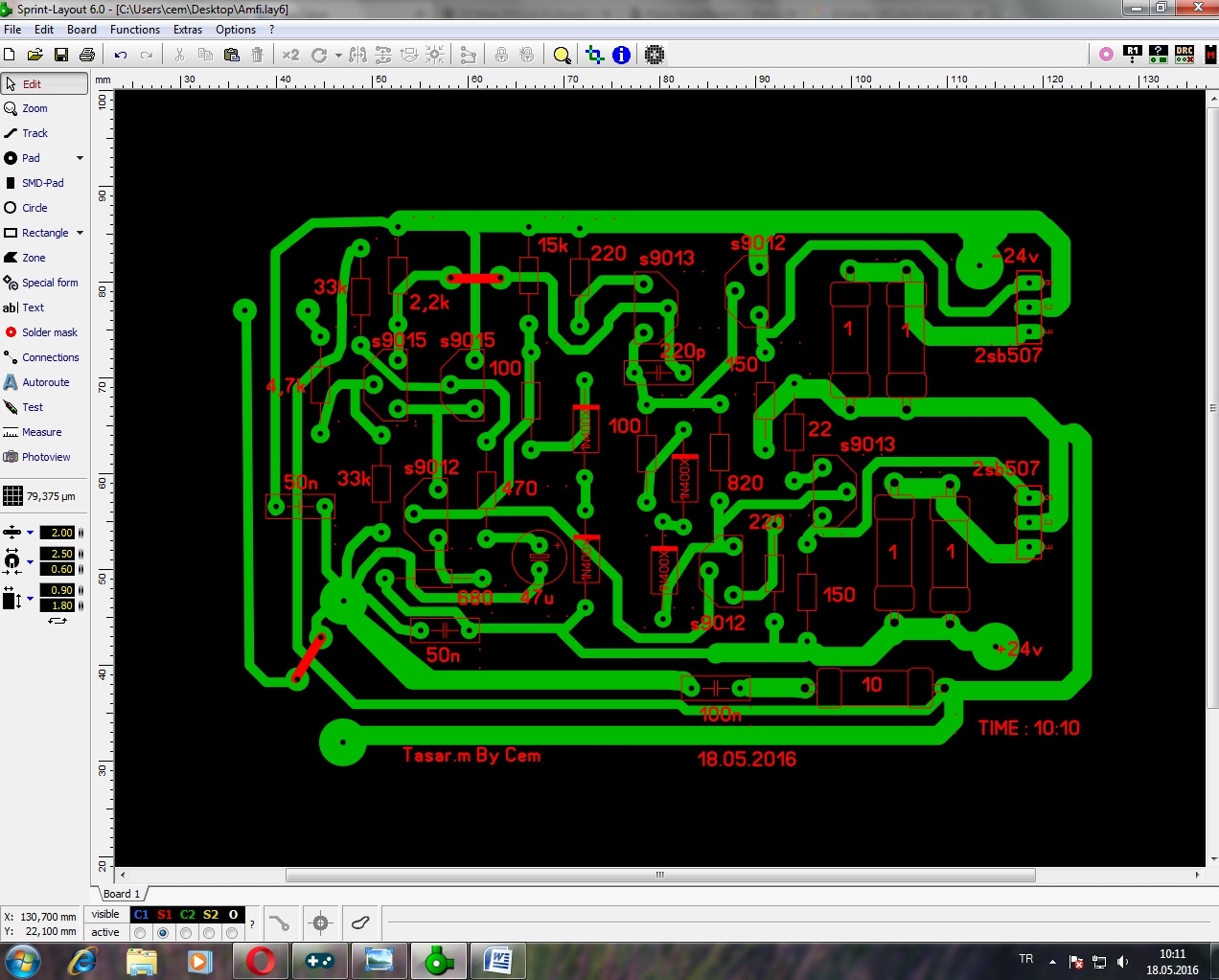The height and width of the screenshot is (980, 1219).
Task: Pick the Solder mask tool
Action: 49,332
